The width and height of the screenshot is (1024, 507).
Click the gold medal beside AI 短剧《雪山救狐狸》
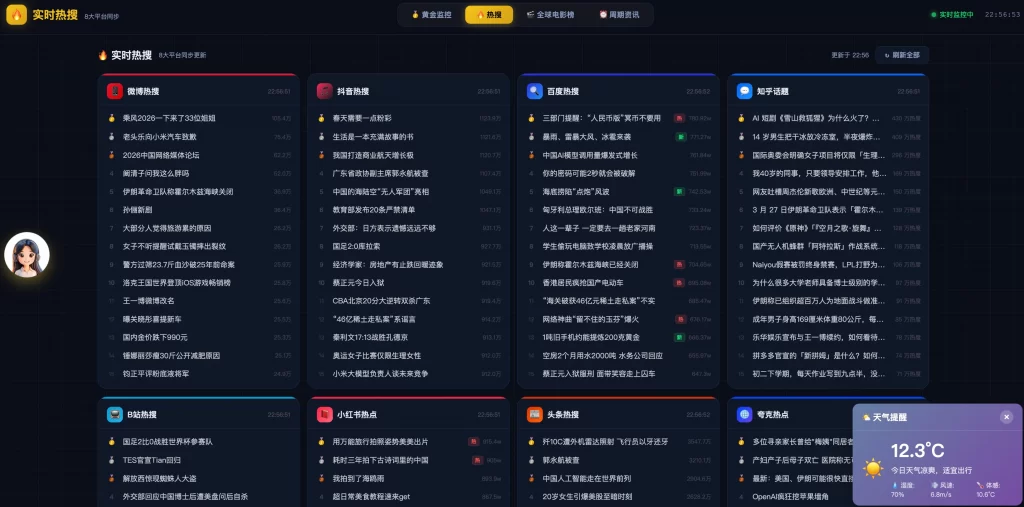click(x=741, y=118)
